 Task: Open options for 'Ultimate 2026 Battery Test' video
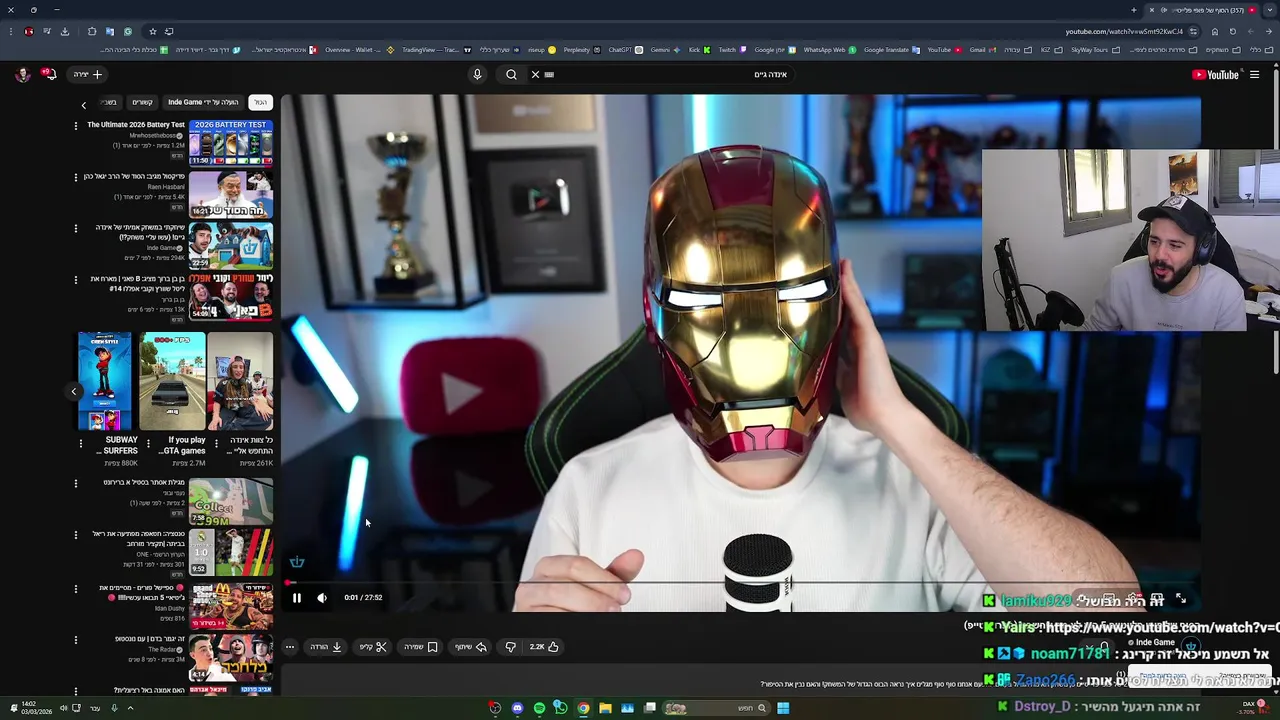[x=75, y=125]
